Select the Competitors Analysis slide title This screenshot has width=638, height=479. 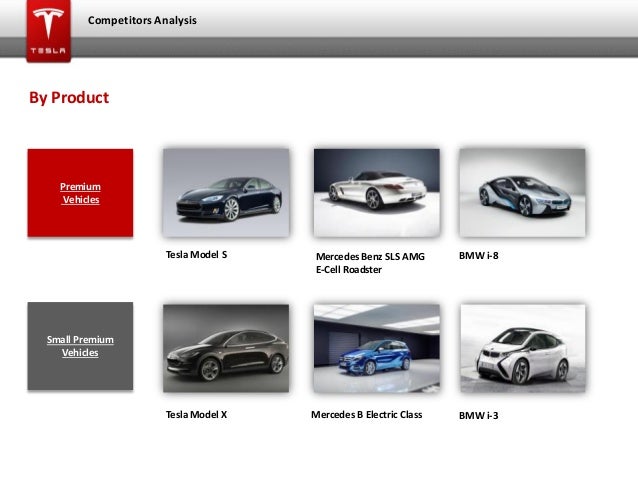coord(142,21)
